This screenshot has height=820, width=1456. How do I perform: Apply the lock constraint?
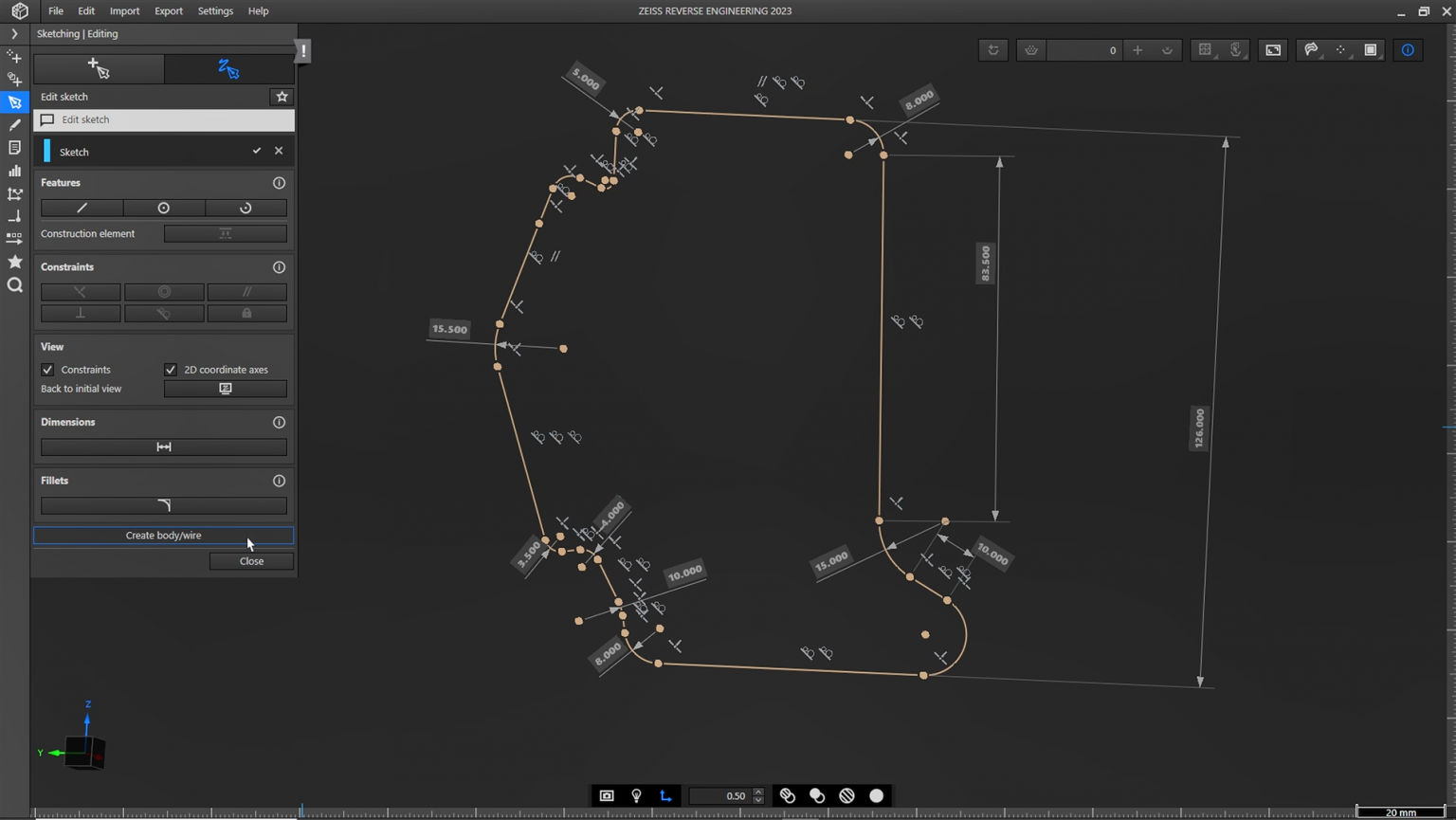(x=246, y=313)
